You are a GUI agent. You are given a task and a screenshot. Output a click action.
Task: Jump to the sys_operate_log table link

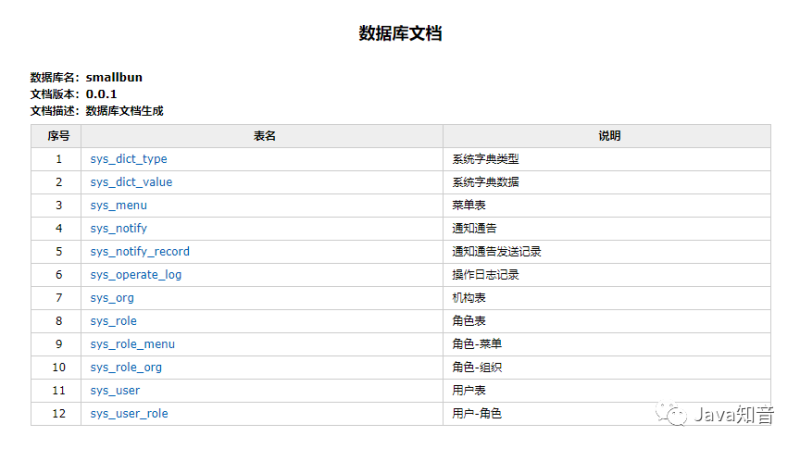(135, 274)
